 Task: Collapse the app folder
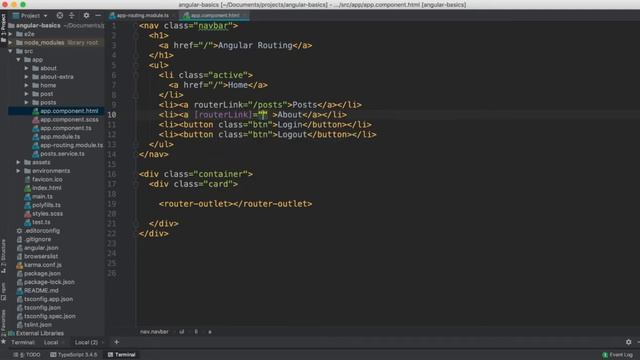pos(18,60)
